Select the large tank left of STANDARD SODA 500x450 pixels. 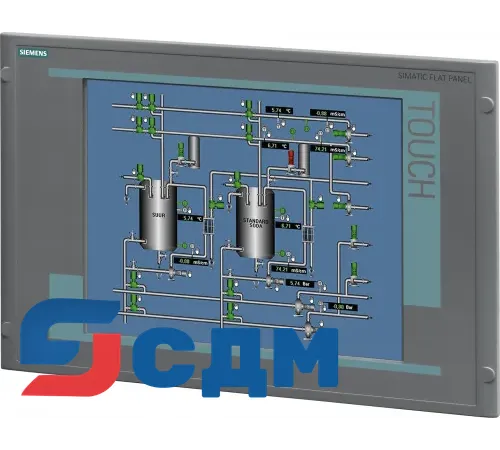158,216
